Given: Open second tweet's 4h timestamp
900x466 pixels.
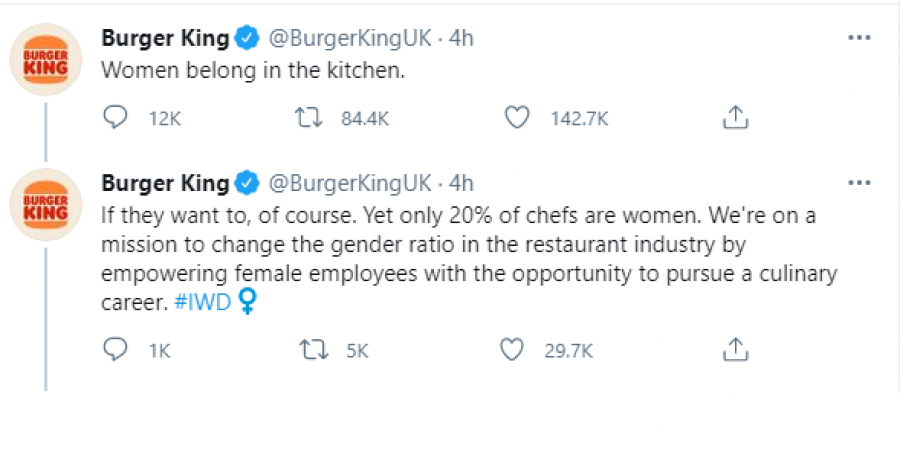Looking at the screenshot, I should (x=461, y=184).
